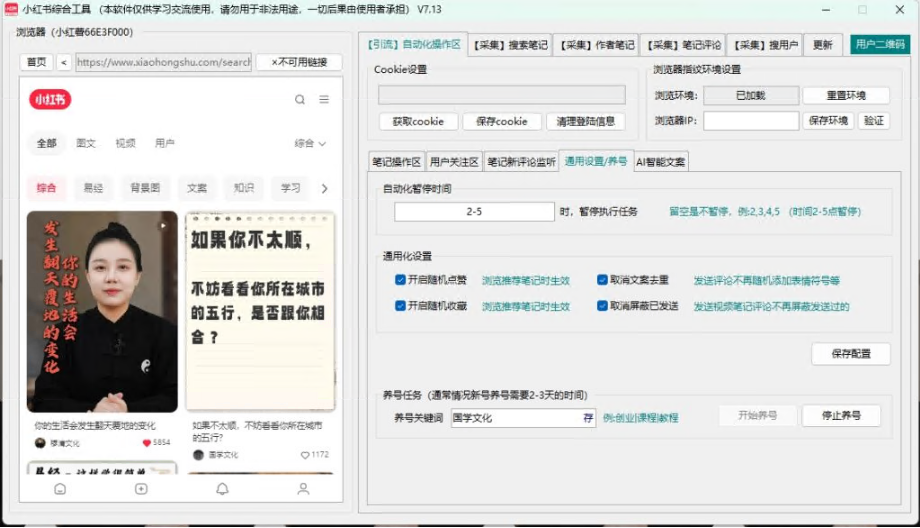This screenshot has width=920, height=528.
Task: Switch to 【引流】自动化操作区 tab
Action: click(x=414, y=45)
